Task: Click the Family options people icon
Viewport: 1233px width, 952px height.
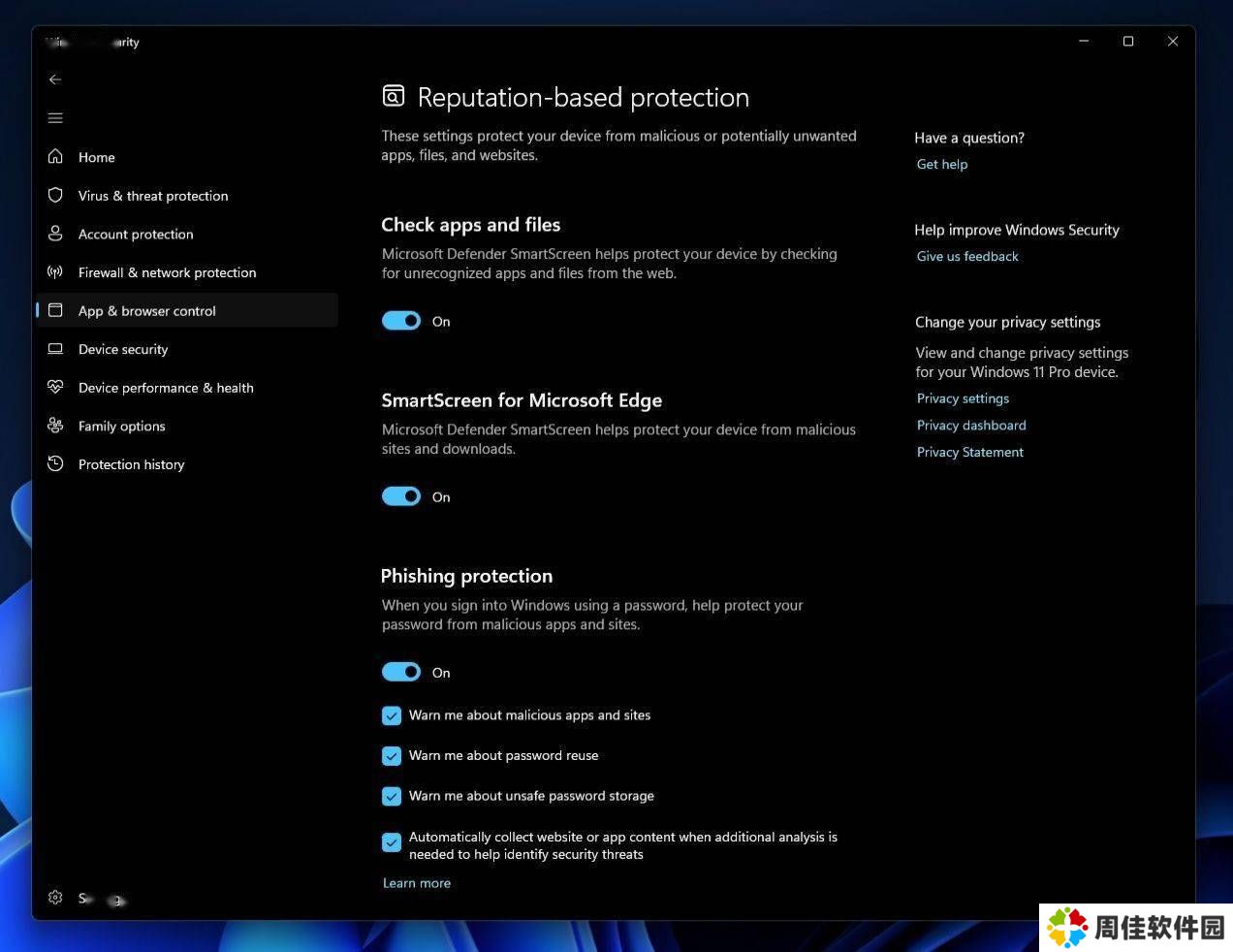Action: point(55,426)
